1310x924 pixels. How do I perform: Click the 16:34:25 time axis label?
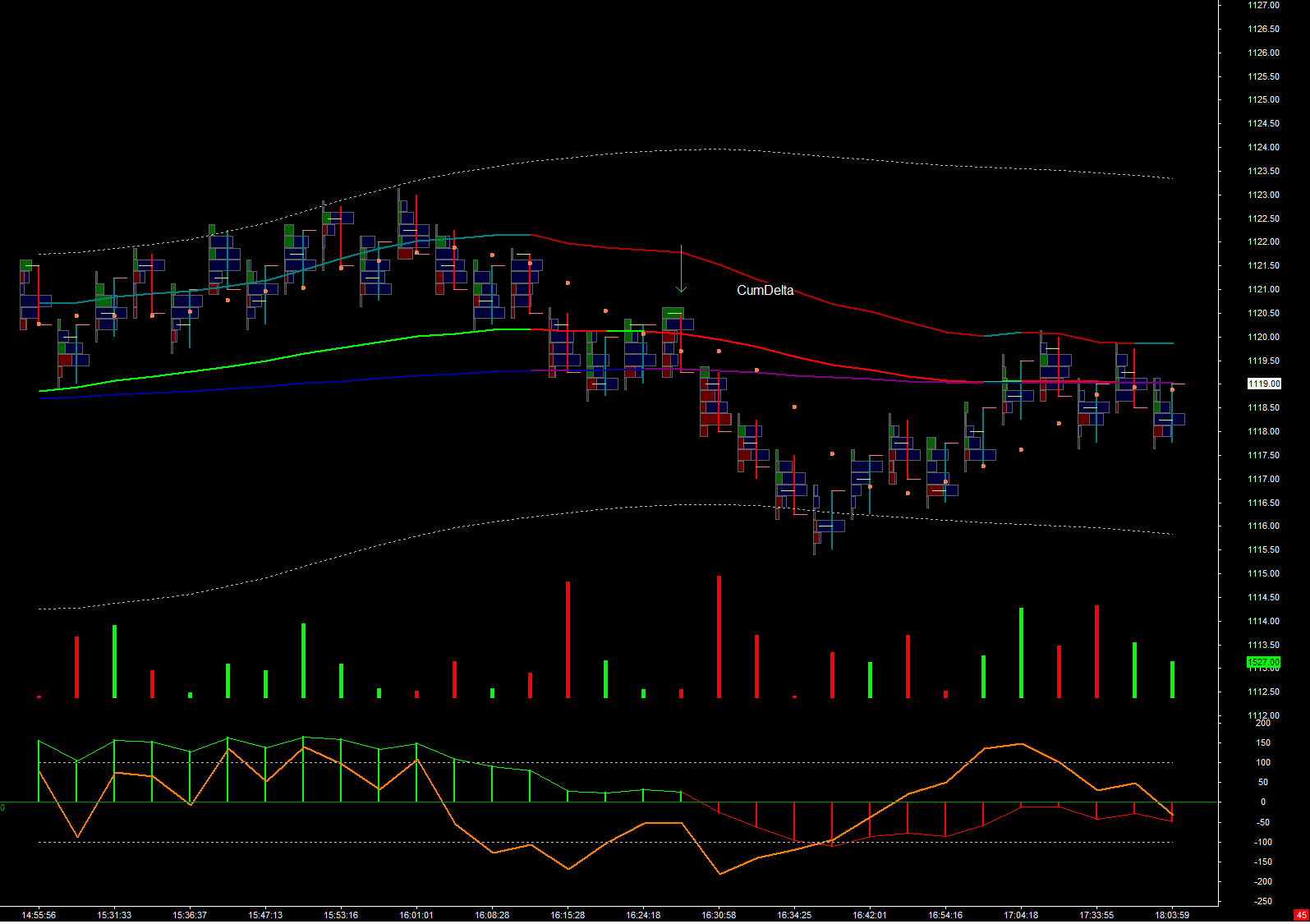pyautogui.click(x=794, y=915)
